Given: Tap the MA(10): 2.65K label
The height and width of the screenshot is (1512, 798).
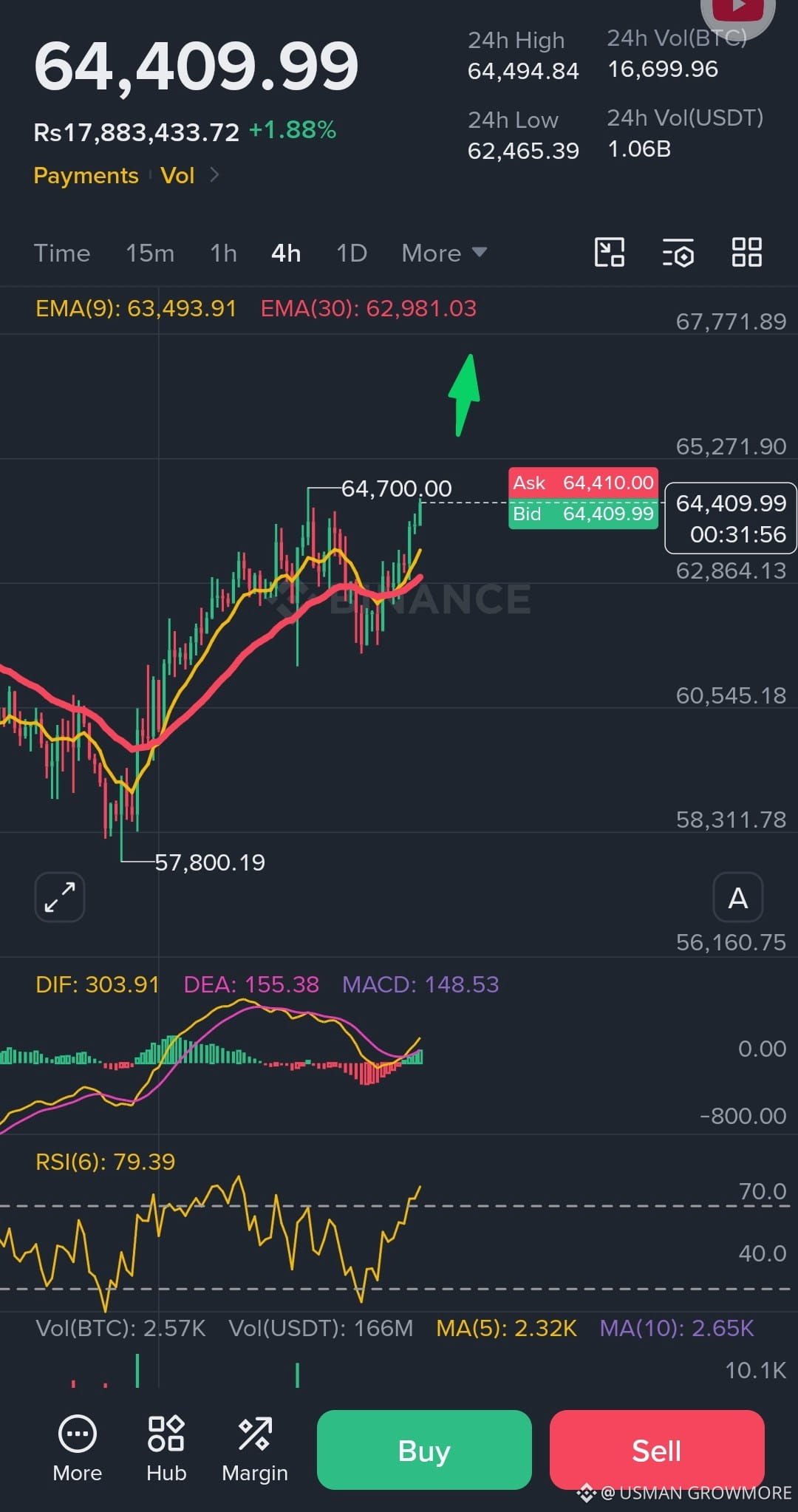Looking at the screenshot, I should pos(677,1328).
